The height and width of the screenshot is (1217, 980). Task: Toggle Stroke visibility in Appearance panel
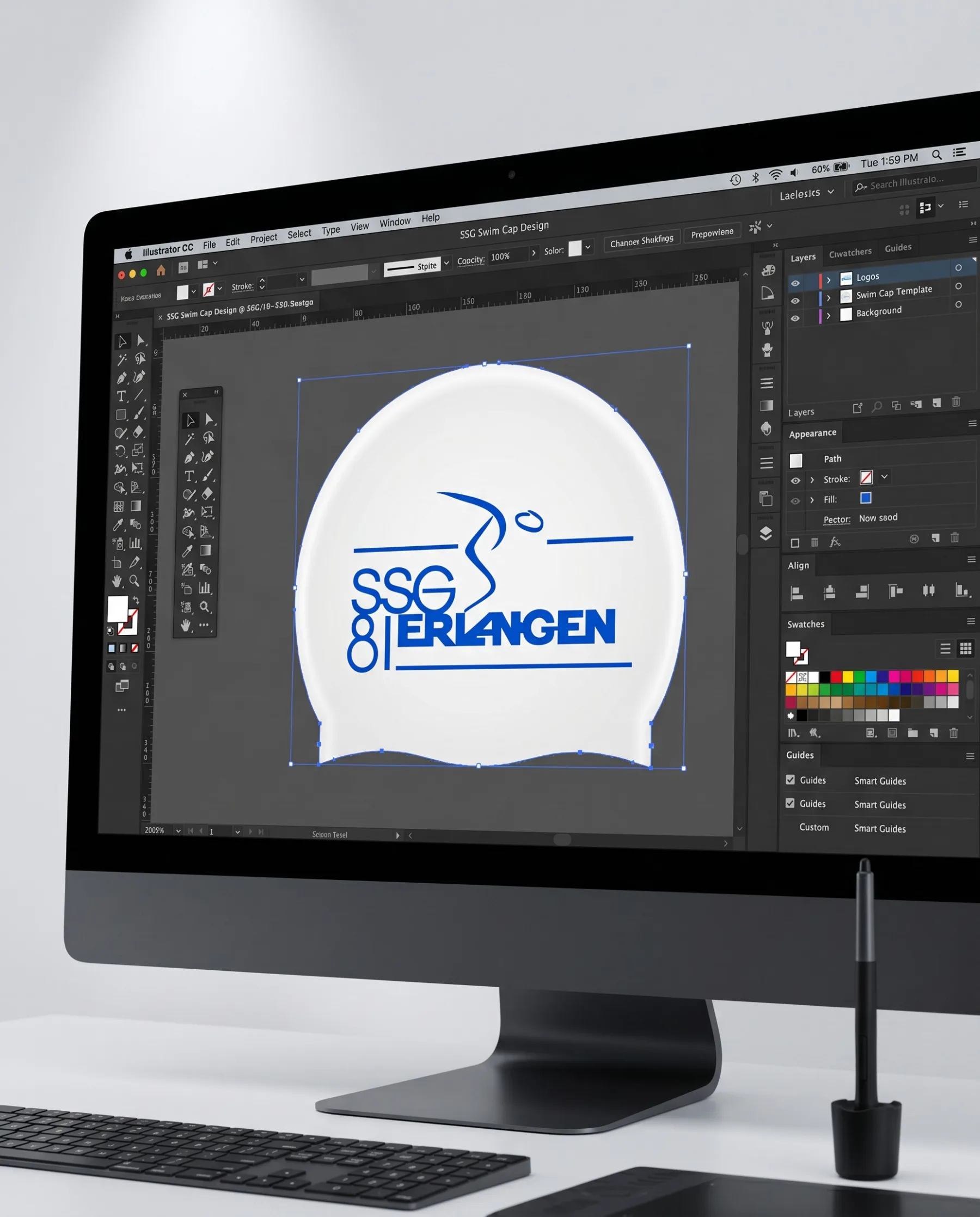coord(795,480)
